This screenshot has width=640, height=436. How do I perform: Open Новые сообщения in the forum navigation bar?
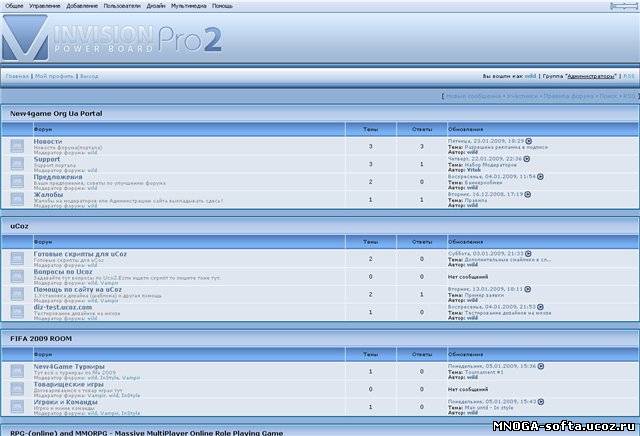click(473, 96)
